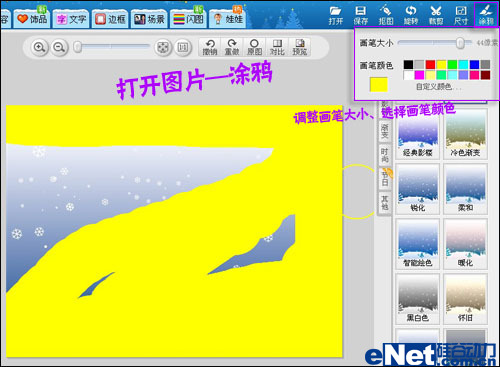The height and width of the screenshot is (367, 500).
Task: Switch to the 文字 text tab
Action: click(71, 19)
